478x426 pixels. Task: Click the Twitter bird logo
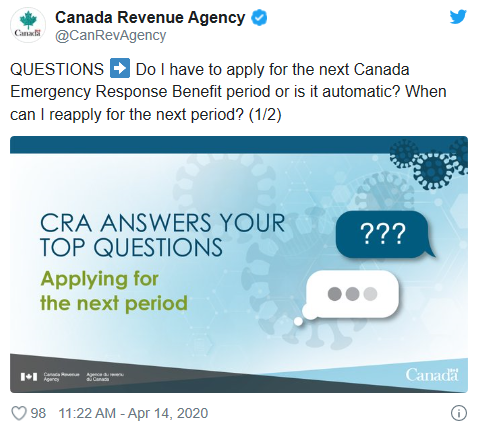pos(458,17)
